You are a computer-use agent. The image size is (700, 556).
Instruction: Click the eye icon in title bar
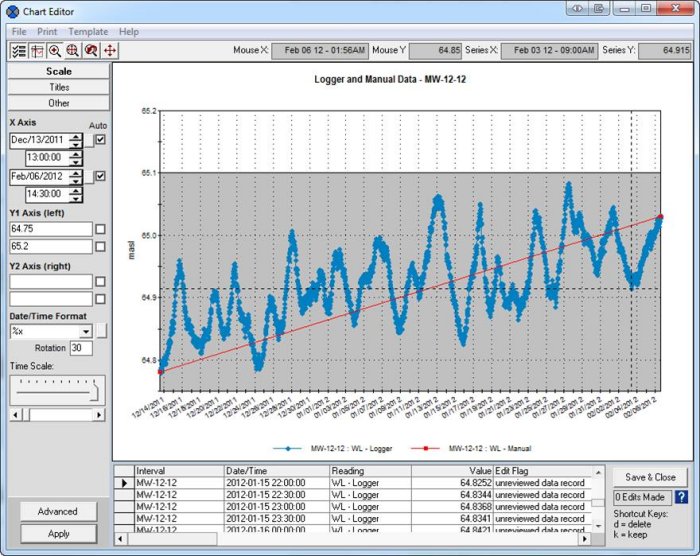pyautogui.click(x=577, y=8)
